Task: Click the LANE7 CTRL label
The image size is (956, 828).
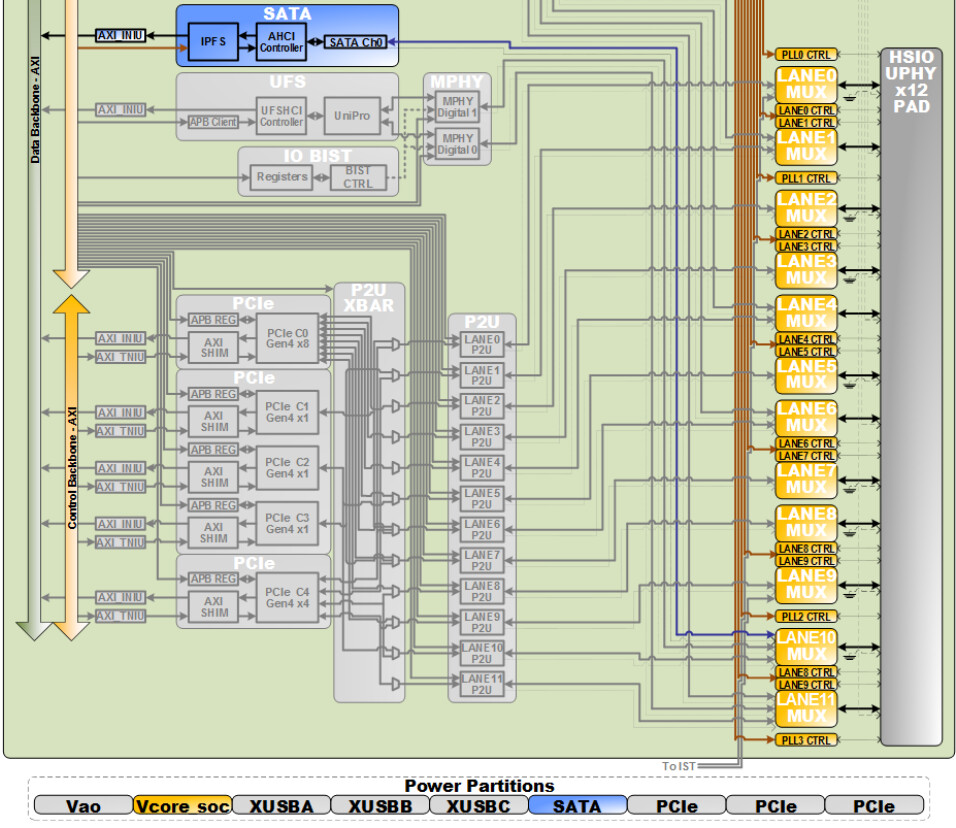Action: click(x=806, y=456)
